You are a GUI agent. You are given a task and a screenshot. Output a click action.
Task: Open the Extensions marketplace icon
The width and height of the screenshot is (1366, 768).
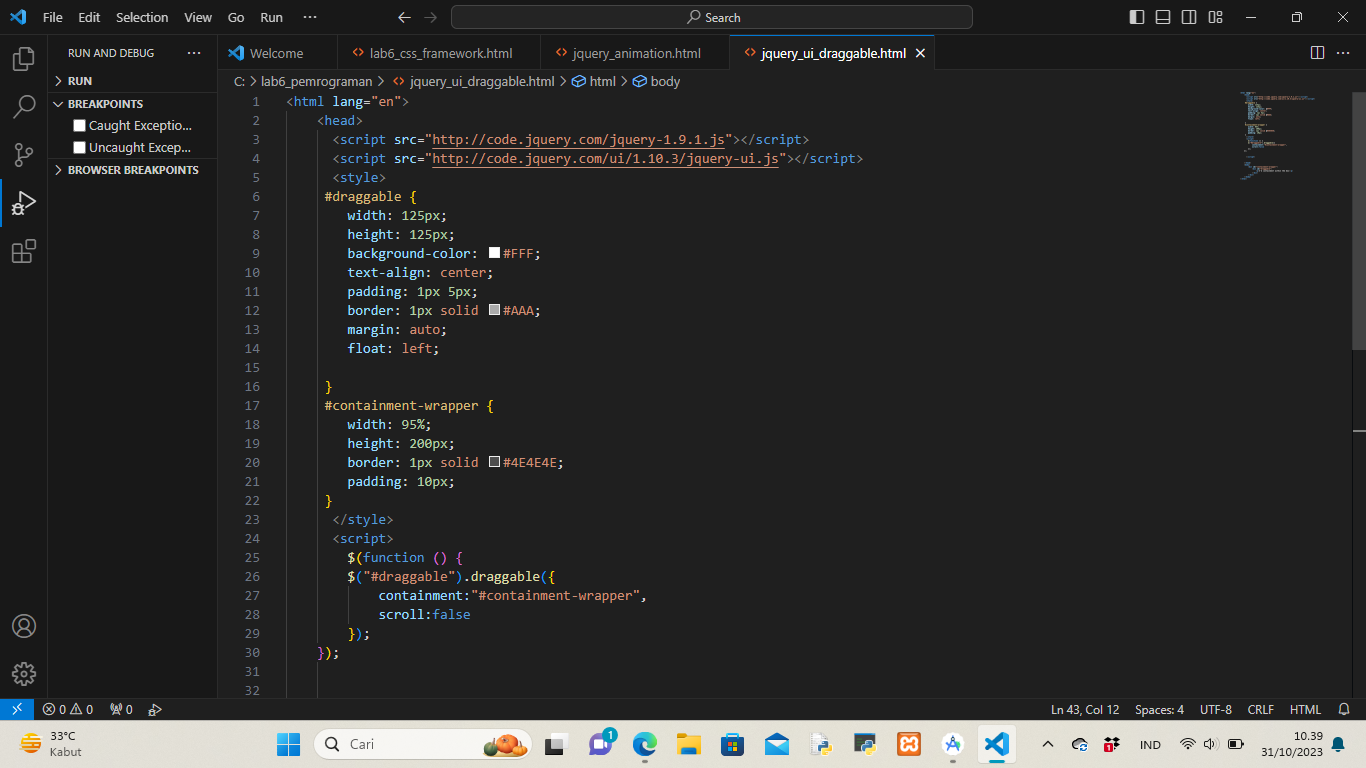(23, 251)
